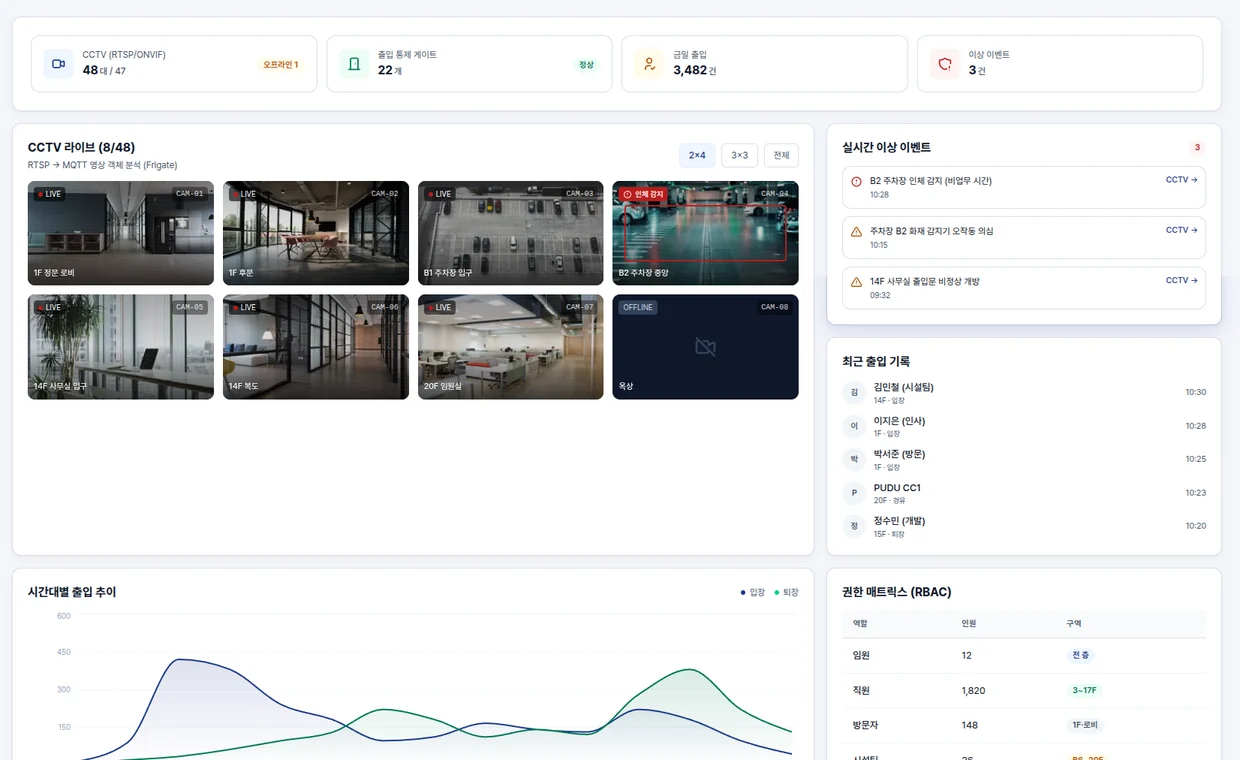
Task: Click the 오프라인 1 badge
Action: click(281, 65)
